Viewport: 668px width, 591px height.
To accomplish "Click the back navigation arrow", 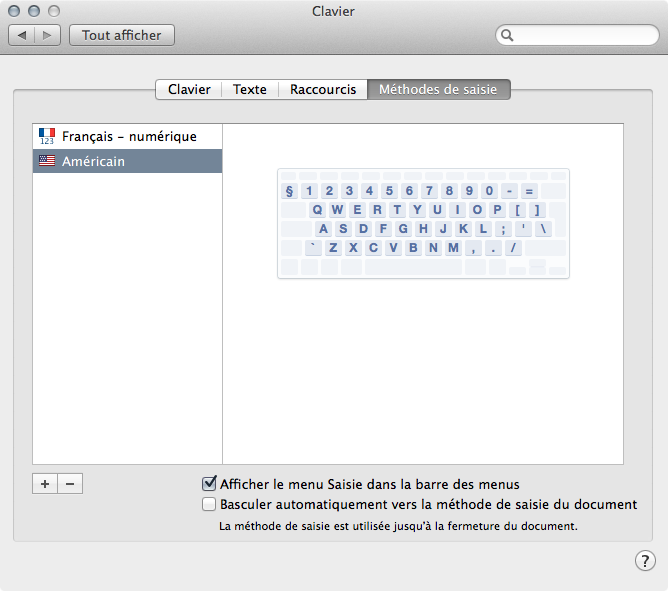I will tap(23, 35).
